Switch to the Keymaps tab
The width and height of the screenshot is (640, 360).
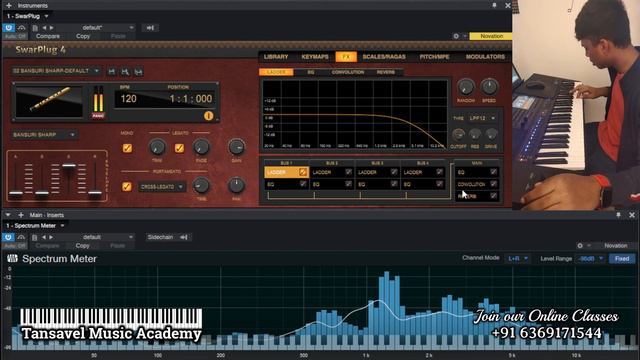315,57
